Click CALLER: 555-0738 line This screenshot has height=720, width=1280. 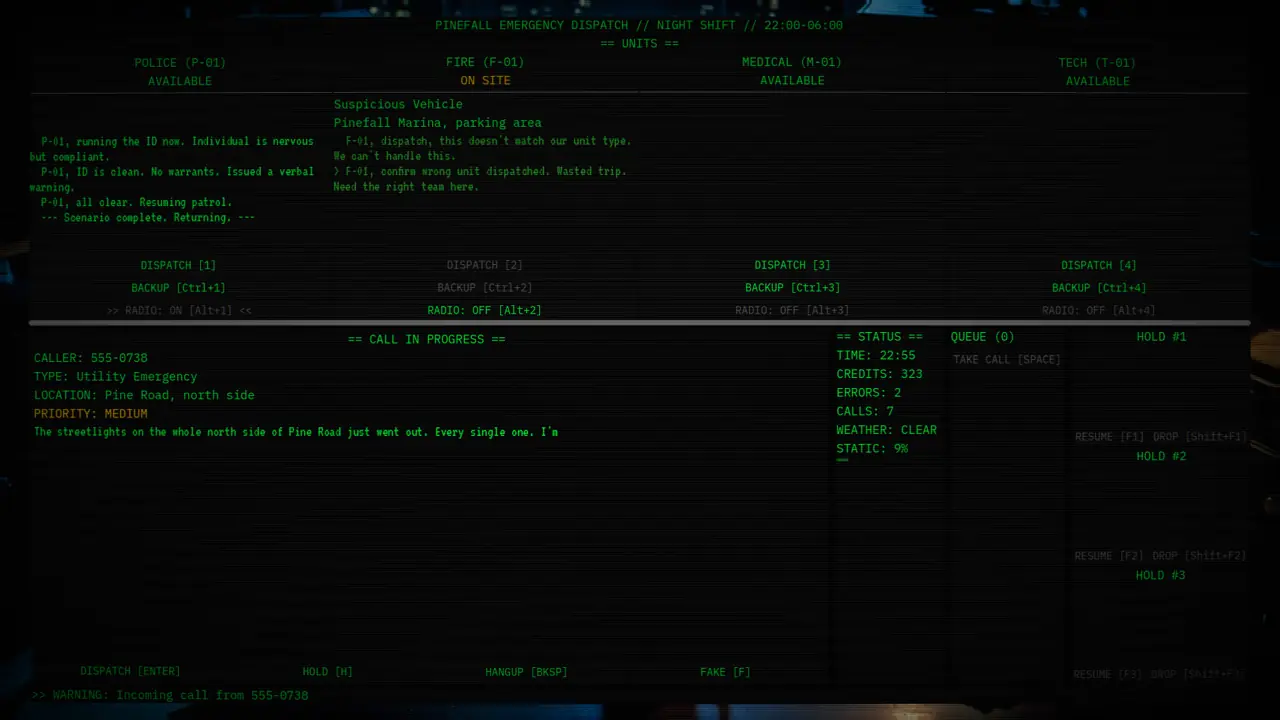91,358
